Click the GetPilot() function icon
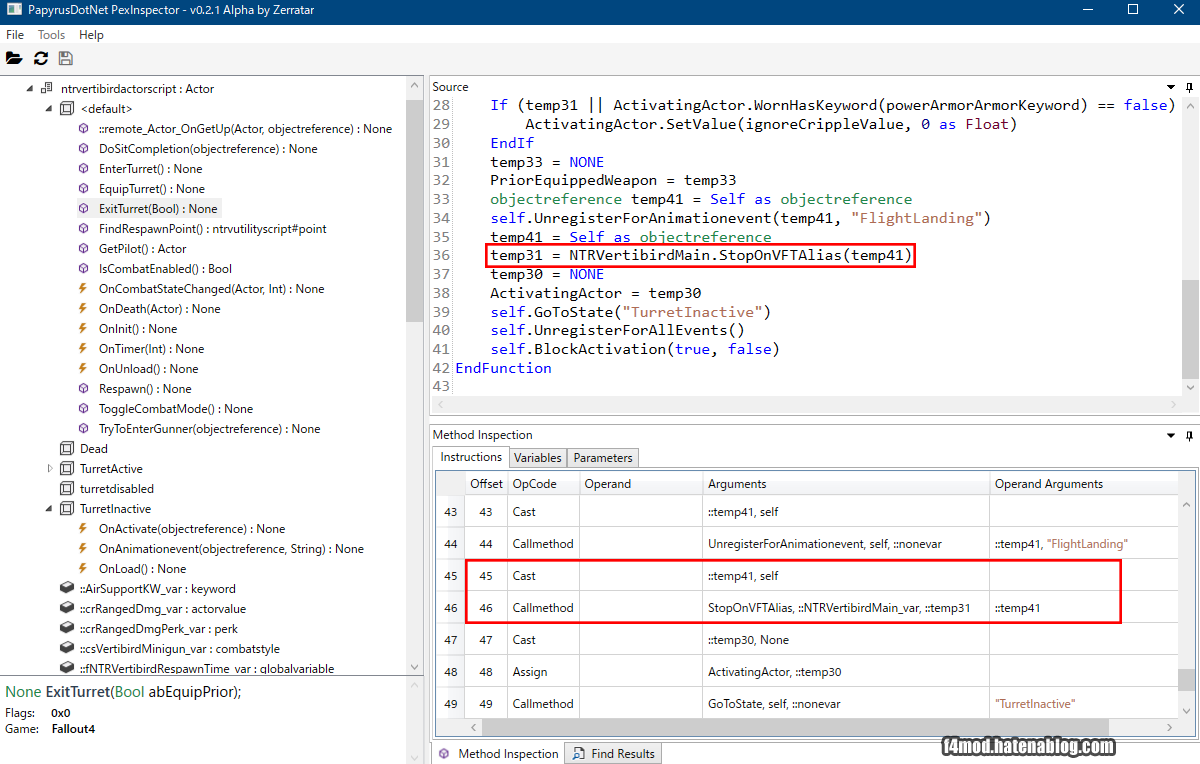This screenshot has height=764, width=1200. coord(85,249)
